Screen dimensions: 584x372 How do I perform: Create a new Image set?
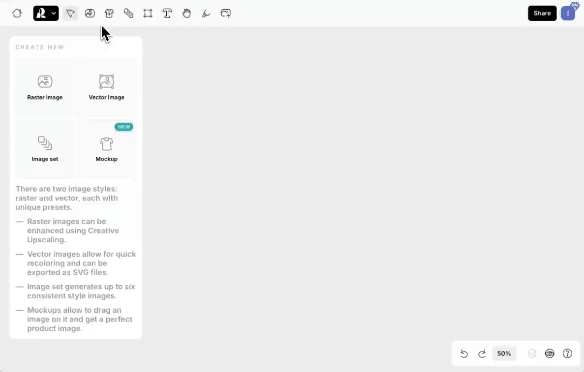tap(45, 149)
